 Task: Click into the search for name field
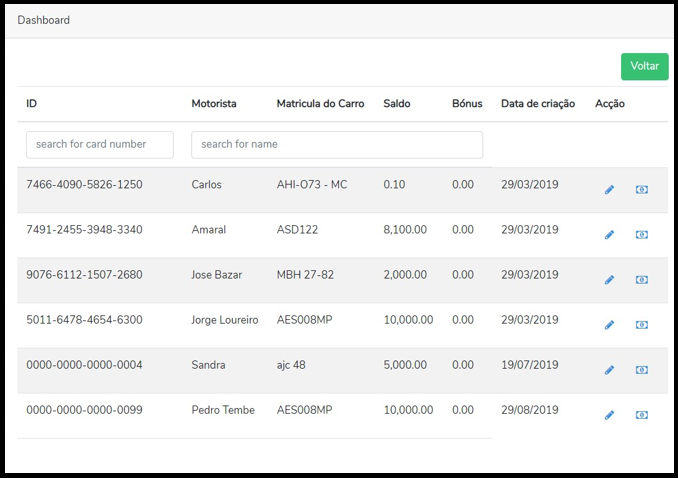pyautogui.click(x=336, y=144)
